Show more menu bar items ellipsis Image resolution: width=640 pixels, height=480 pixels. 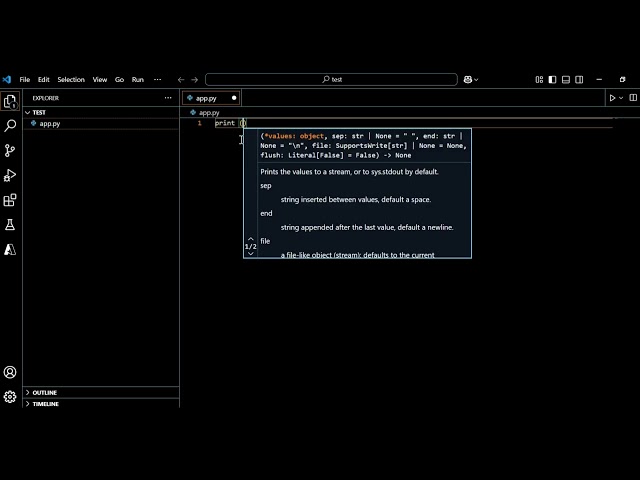[x=158, y=80]
